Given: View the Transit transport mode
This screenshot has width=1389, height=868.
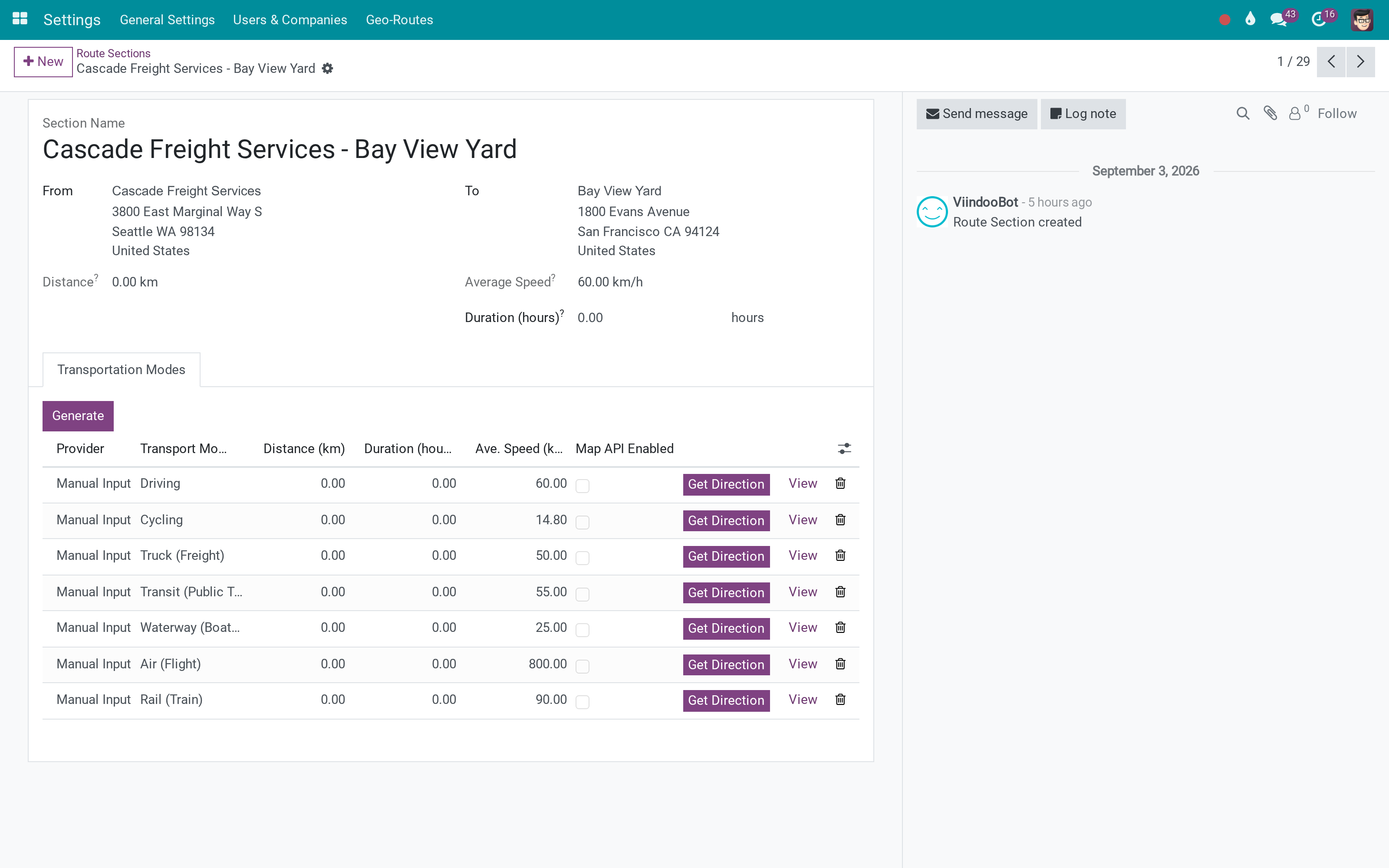Looking at the screenshot, I should point(803,592).
